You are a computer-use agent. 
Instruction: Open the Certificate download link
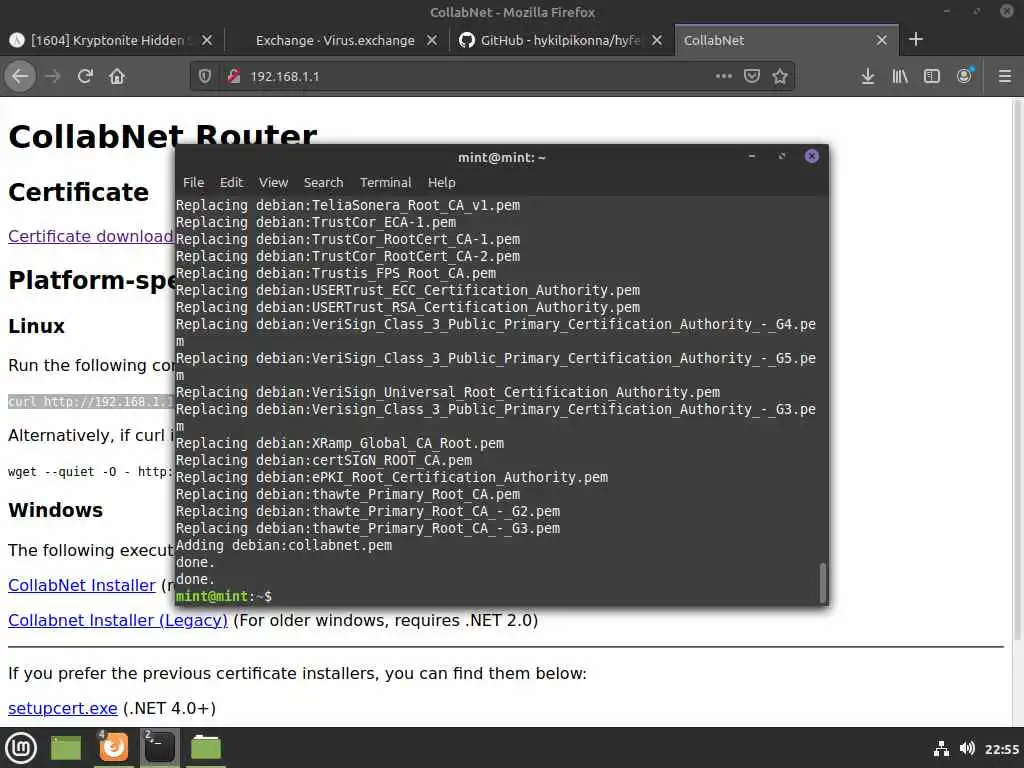(90, 236)
